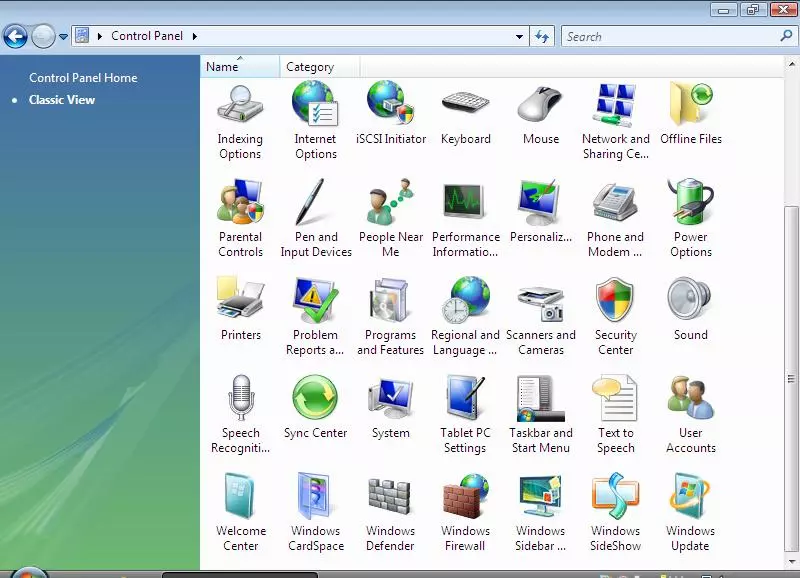Click the Forward navigation button
The image size is (800, 578).
point(43,36)
